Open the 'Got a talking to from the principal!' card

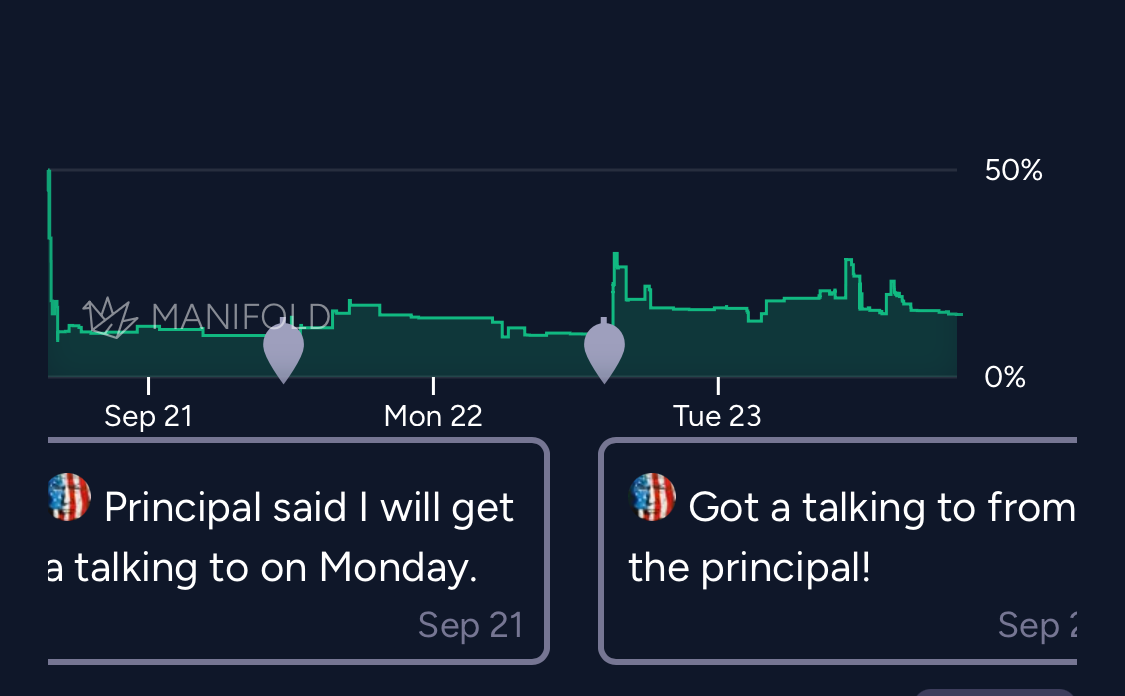point(840,550)
